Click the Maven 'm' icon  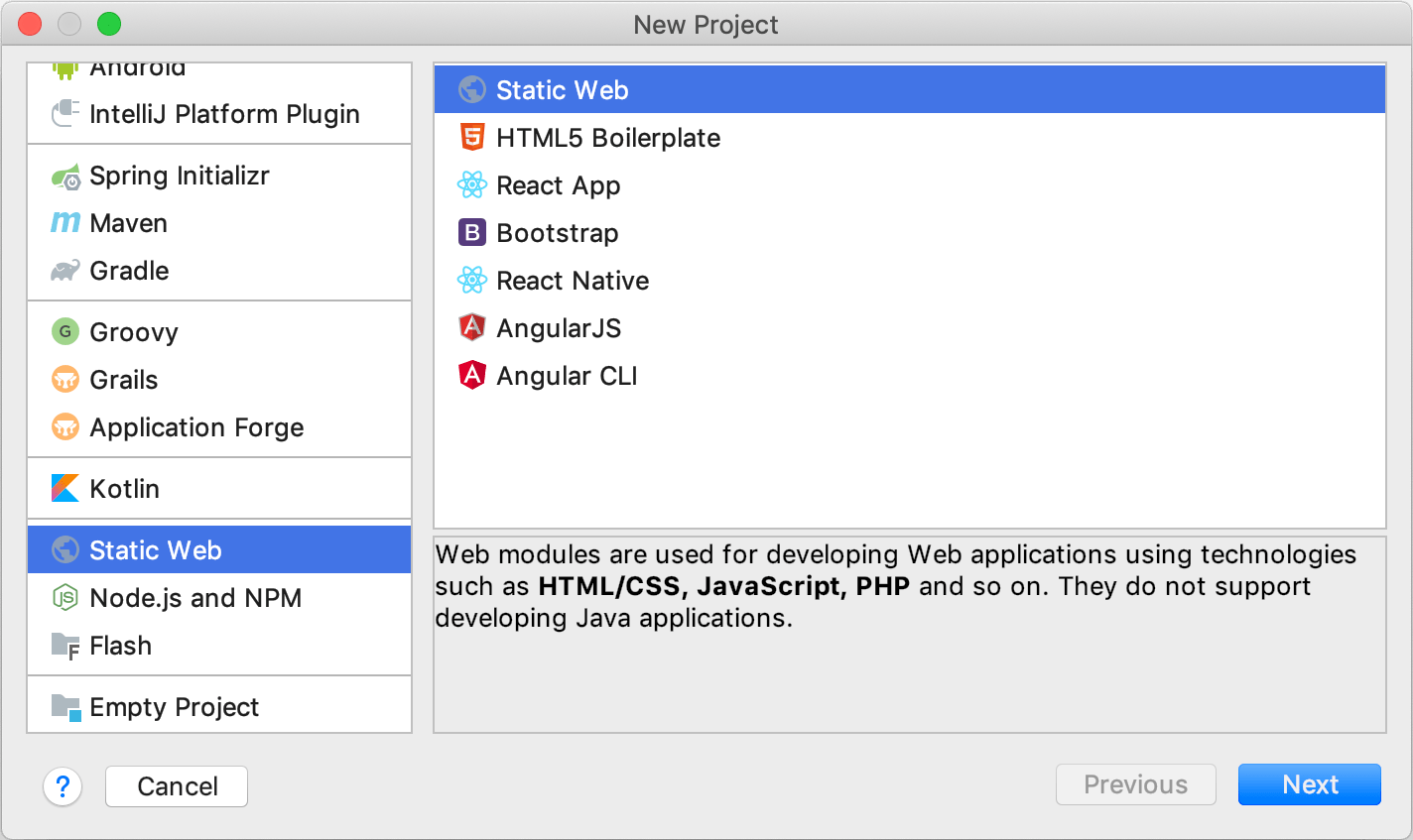65,223
